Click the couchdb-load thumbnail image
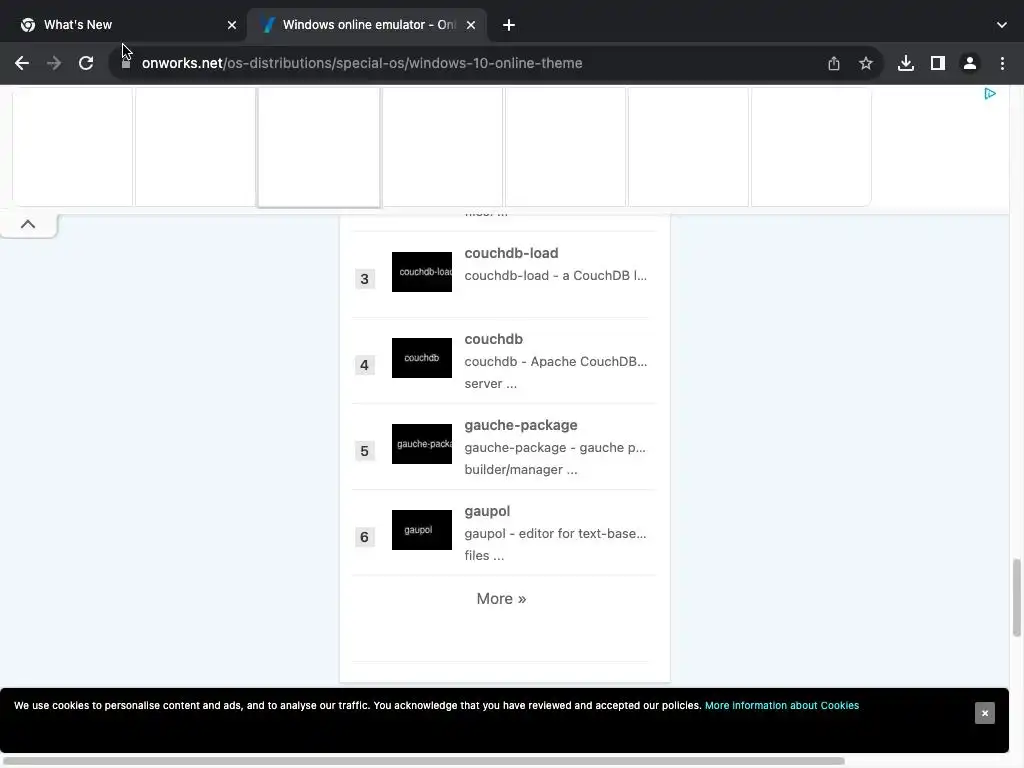 coord(422,272)
